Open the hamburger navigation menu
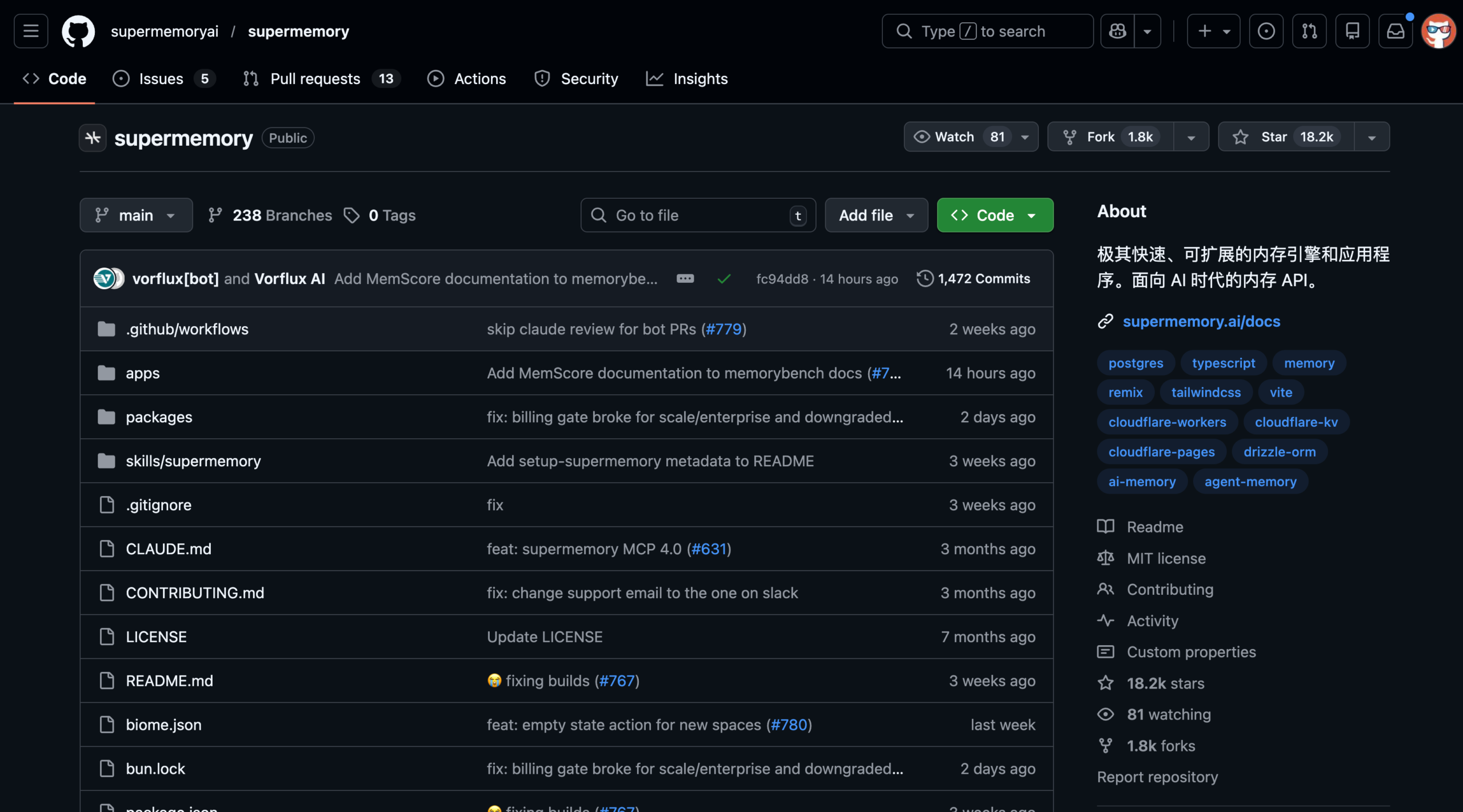Image resolution: width=1463 pixels, height=812 pixels. 31,31
